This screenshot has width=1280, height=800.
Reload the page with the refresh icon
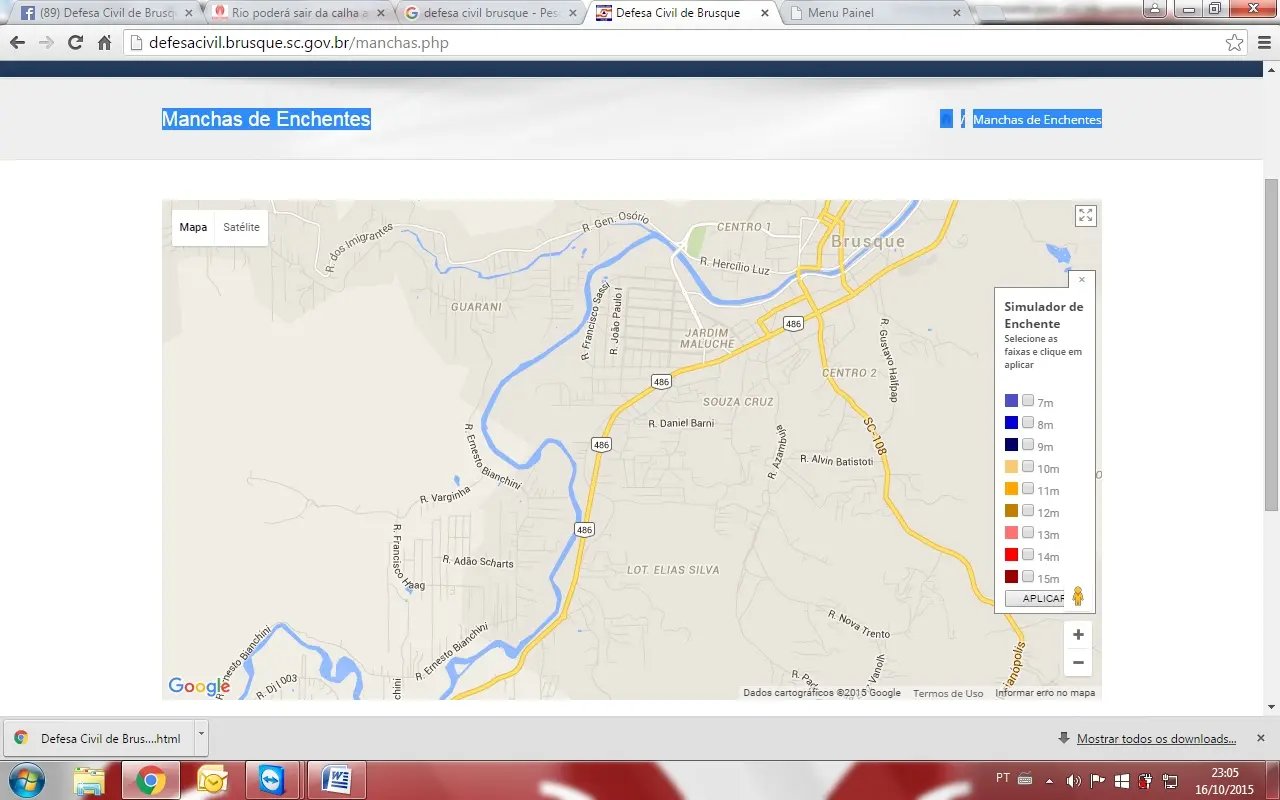75,43
